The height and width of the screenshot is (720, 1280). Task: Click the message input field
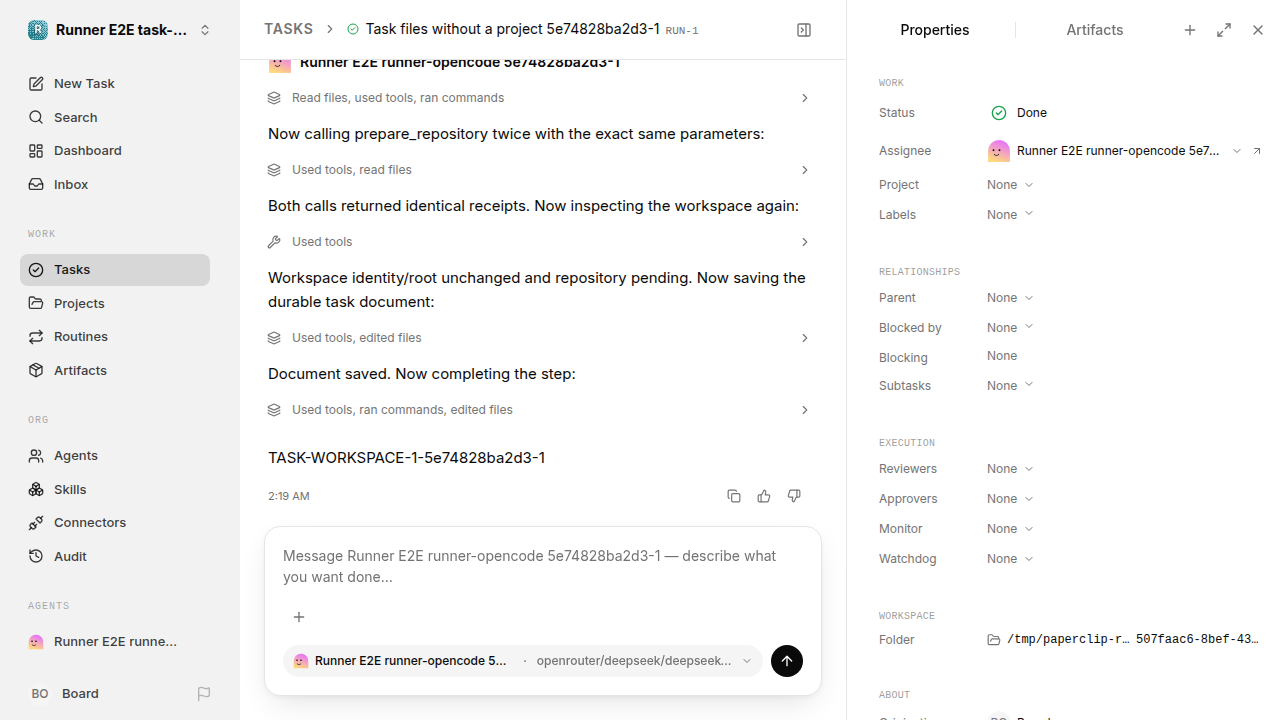coord(543,567)
